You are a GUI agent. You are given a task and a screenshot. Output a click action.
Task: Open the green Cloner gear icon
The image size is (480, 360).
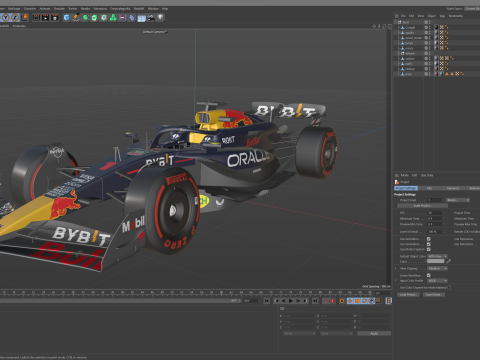click(104, 18)
